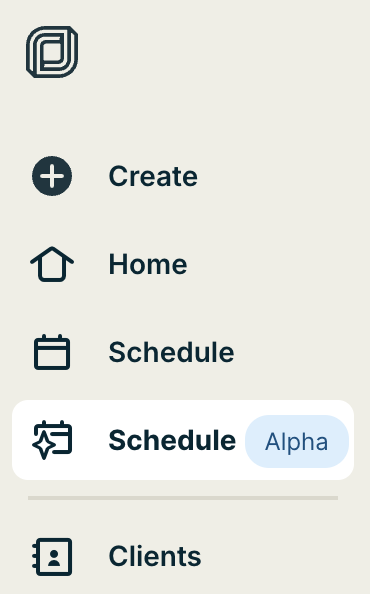The image size is (370, 594).
Task: Open the Schedule label without Alpha badge
Action: pyautogui.click(x=171, y=352)
